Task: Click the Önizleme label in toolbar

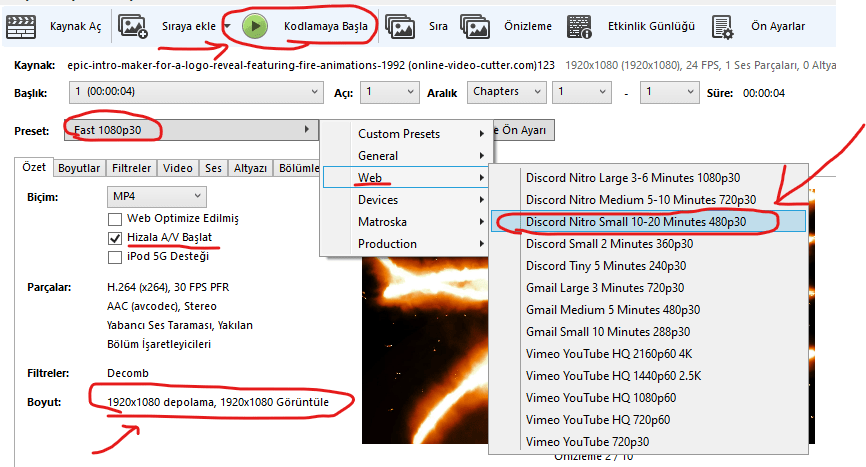Action: [x=528, y=26]
